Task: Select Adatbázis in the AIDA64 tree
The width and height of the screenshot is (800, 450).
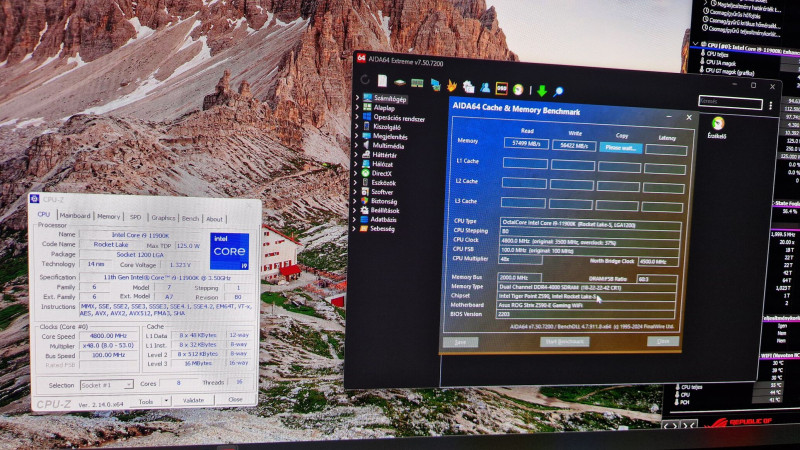Action: point(383,219)
